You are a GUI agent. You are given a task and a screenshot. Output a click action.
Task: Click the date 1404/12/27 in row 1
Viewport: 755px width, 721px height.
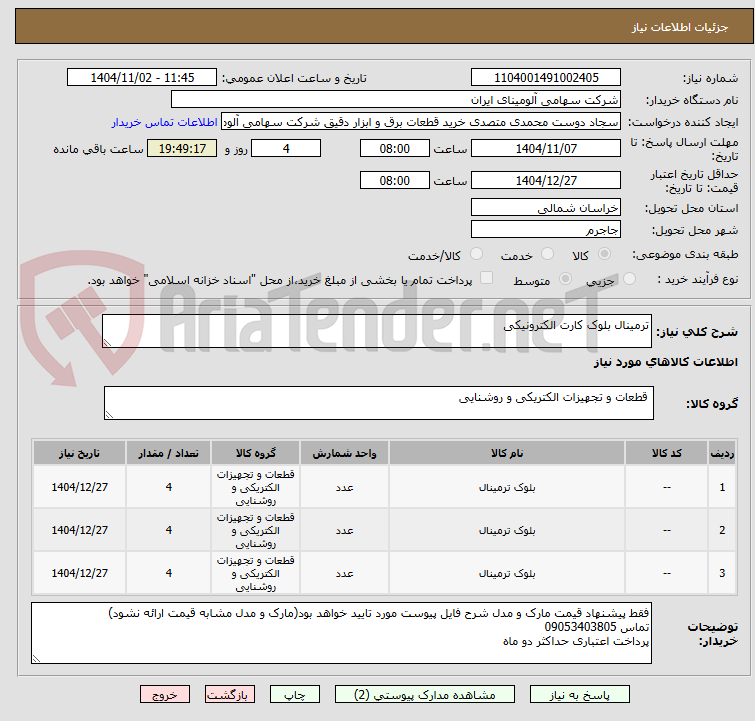pos(79,487)
